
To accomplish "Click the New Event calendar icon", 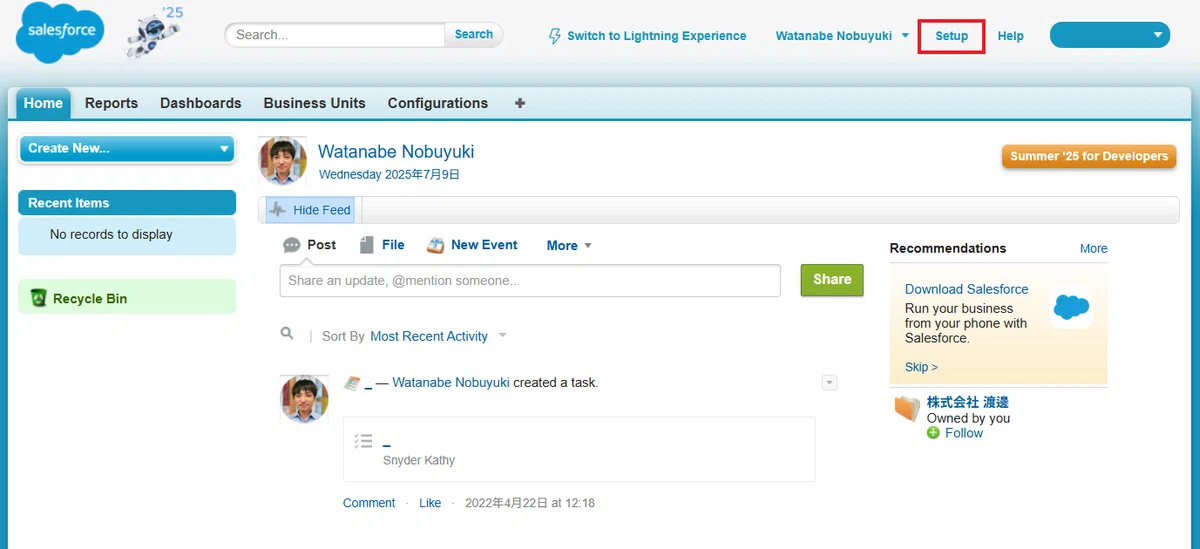I will pyautogui.click(x=435, y=245).
